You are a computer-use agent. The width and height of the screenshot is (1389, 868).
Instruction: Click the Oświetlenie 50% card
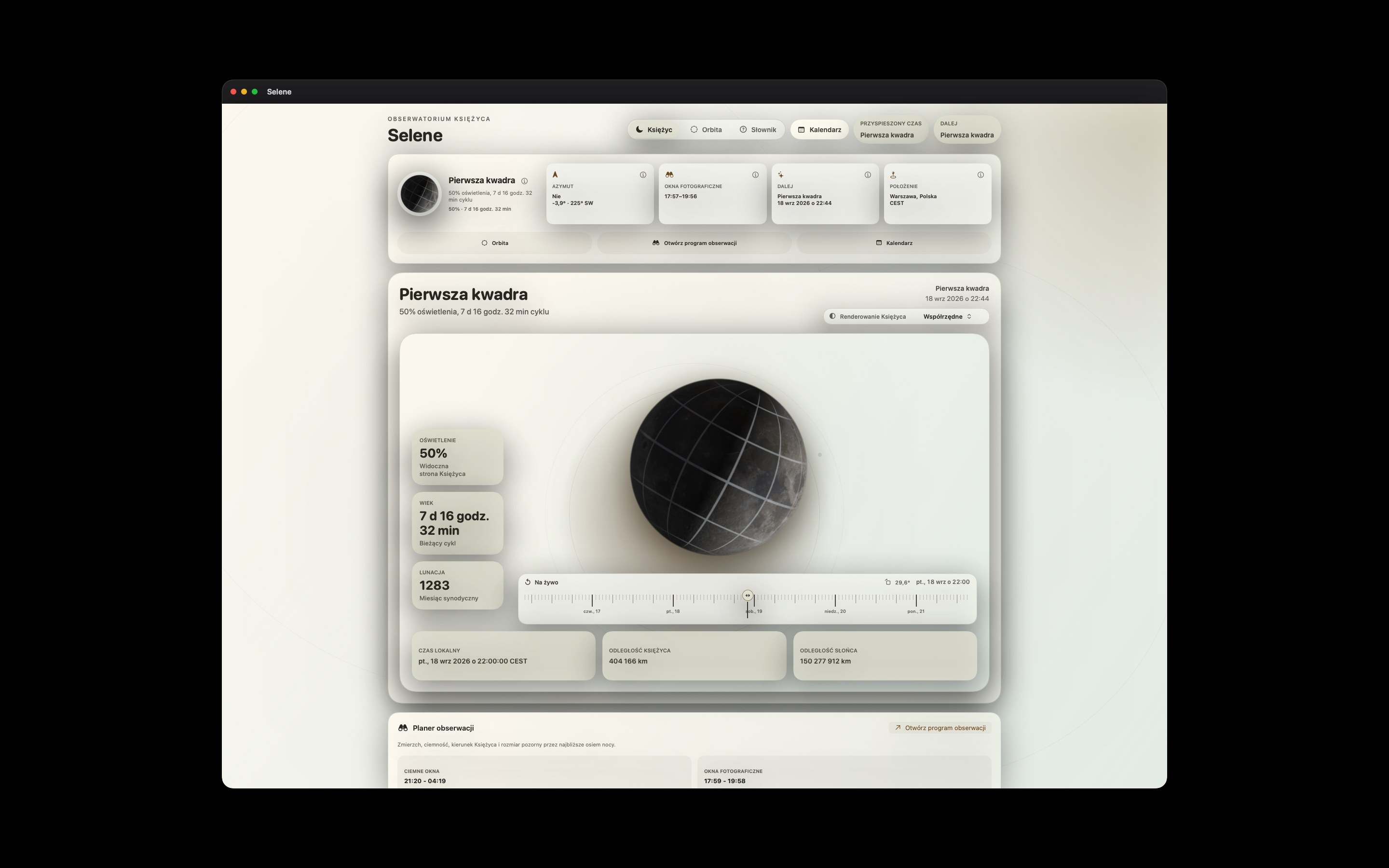pos(457,458)
